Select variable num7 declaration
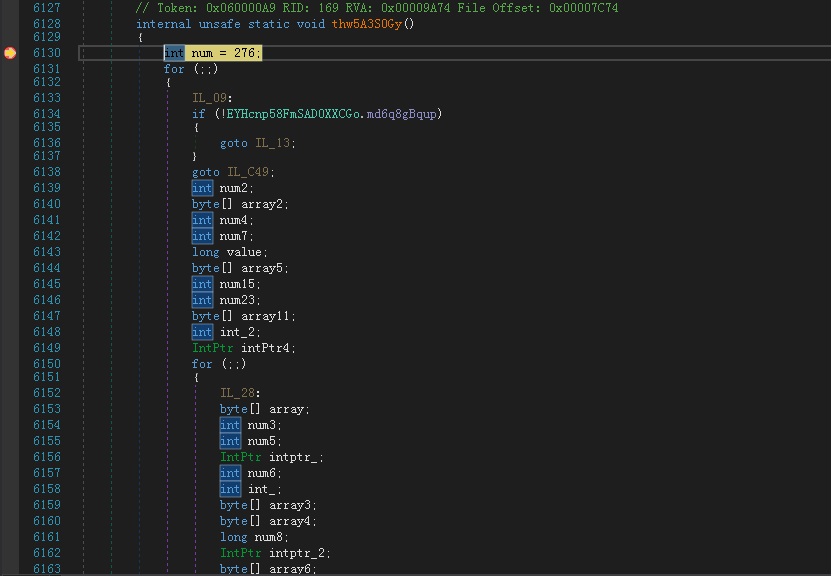 point(234,236)
